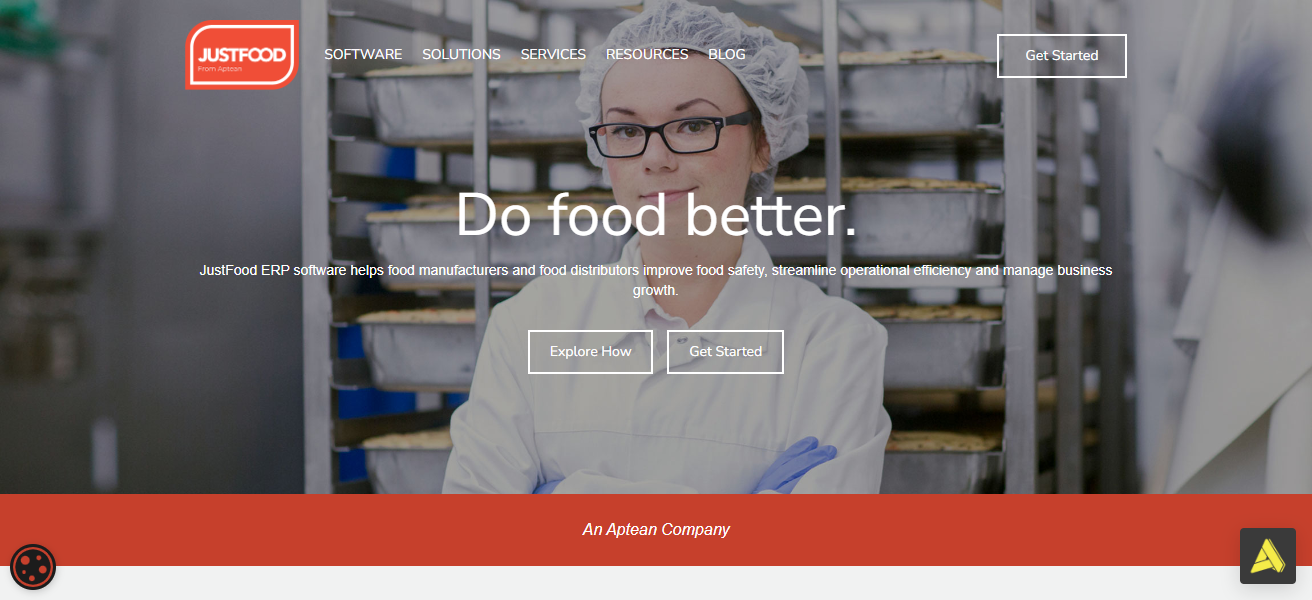The image size is (1312, 600).
Task: Select the Explore How button
Action: coord(590,352)
